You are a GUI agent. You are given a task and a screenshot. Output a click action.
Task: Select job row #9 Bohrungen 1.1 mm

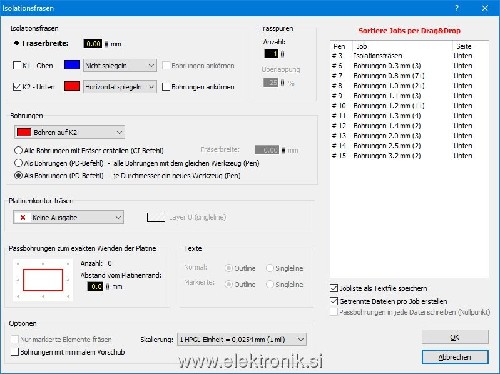[x=409, y=96]
